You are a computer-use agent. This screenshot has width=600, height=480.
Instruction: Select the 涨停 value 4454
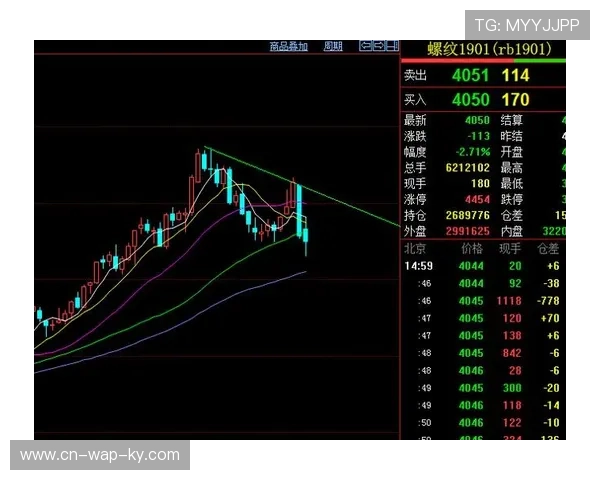tap(477, 199)
